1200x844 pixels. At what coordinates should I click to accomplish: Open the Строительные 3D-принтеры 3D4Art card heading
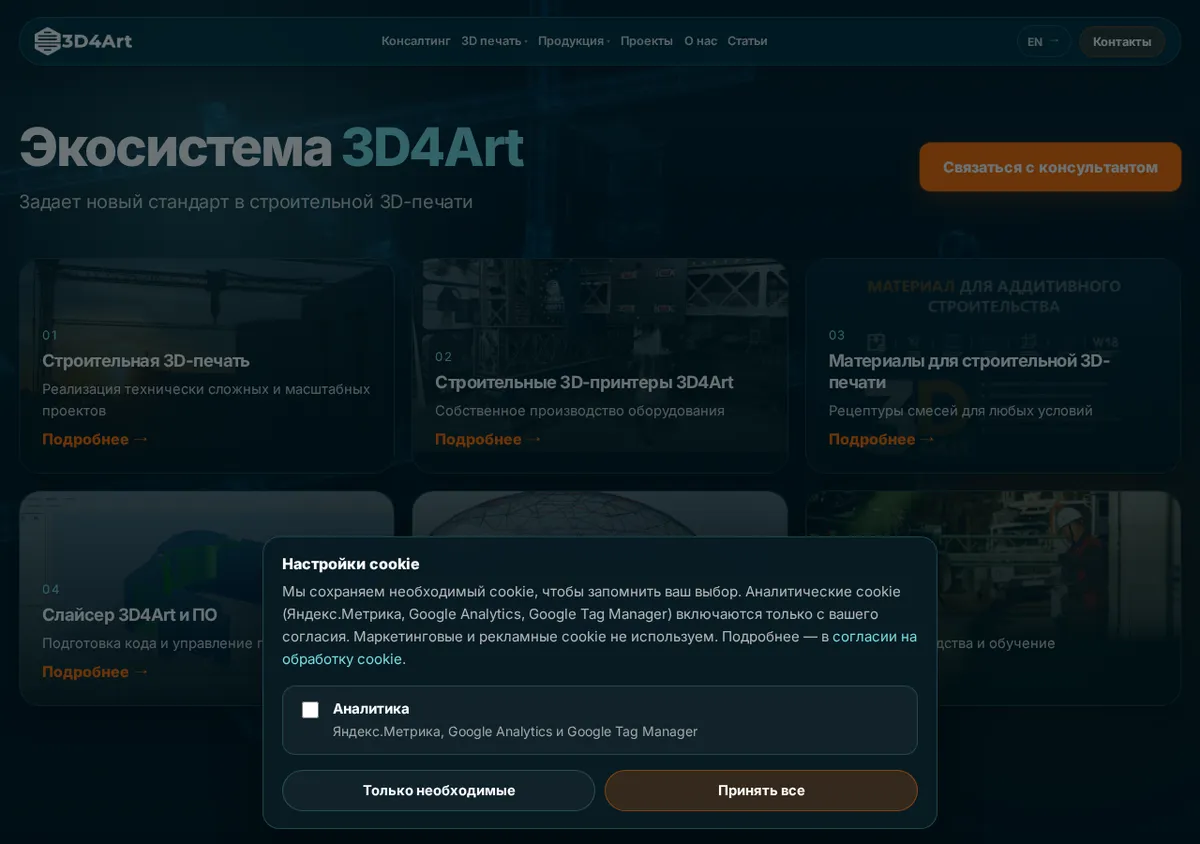pos(584,382)
